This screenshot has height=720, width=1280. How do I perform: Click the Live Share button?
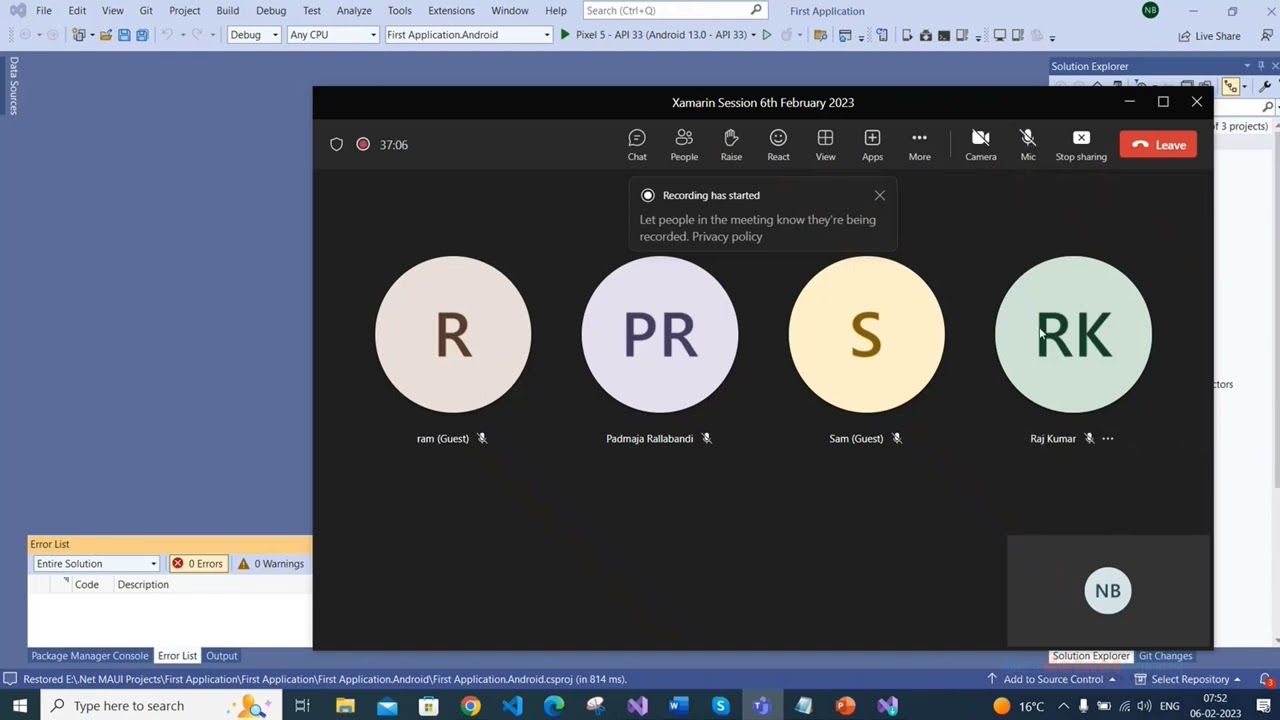(1209, 36)
